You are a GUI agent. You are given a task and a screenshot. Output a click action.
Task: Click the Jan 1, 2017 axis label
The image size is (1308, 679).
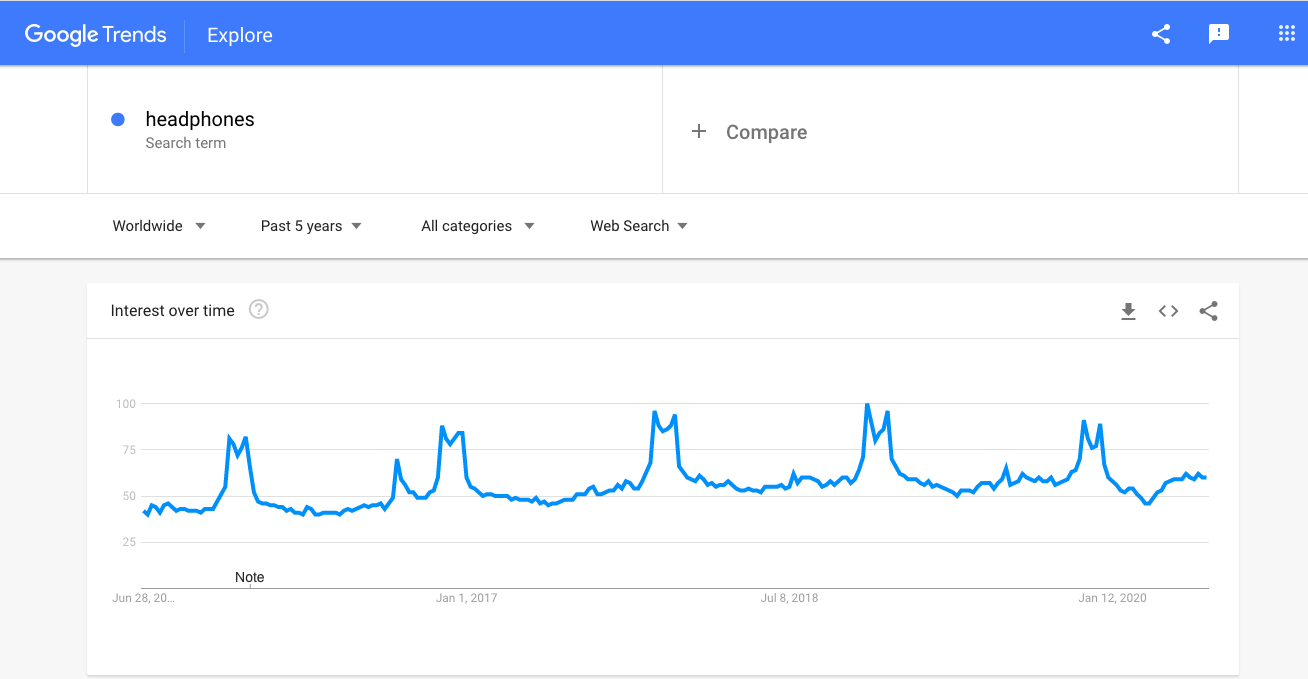467,598
